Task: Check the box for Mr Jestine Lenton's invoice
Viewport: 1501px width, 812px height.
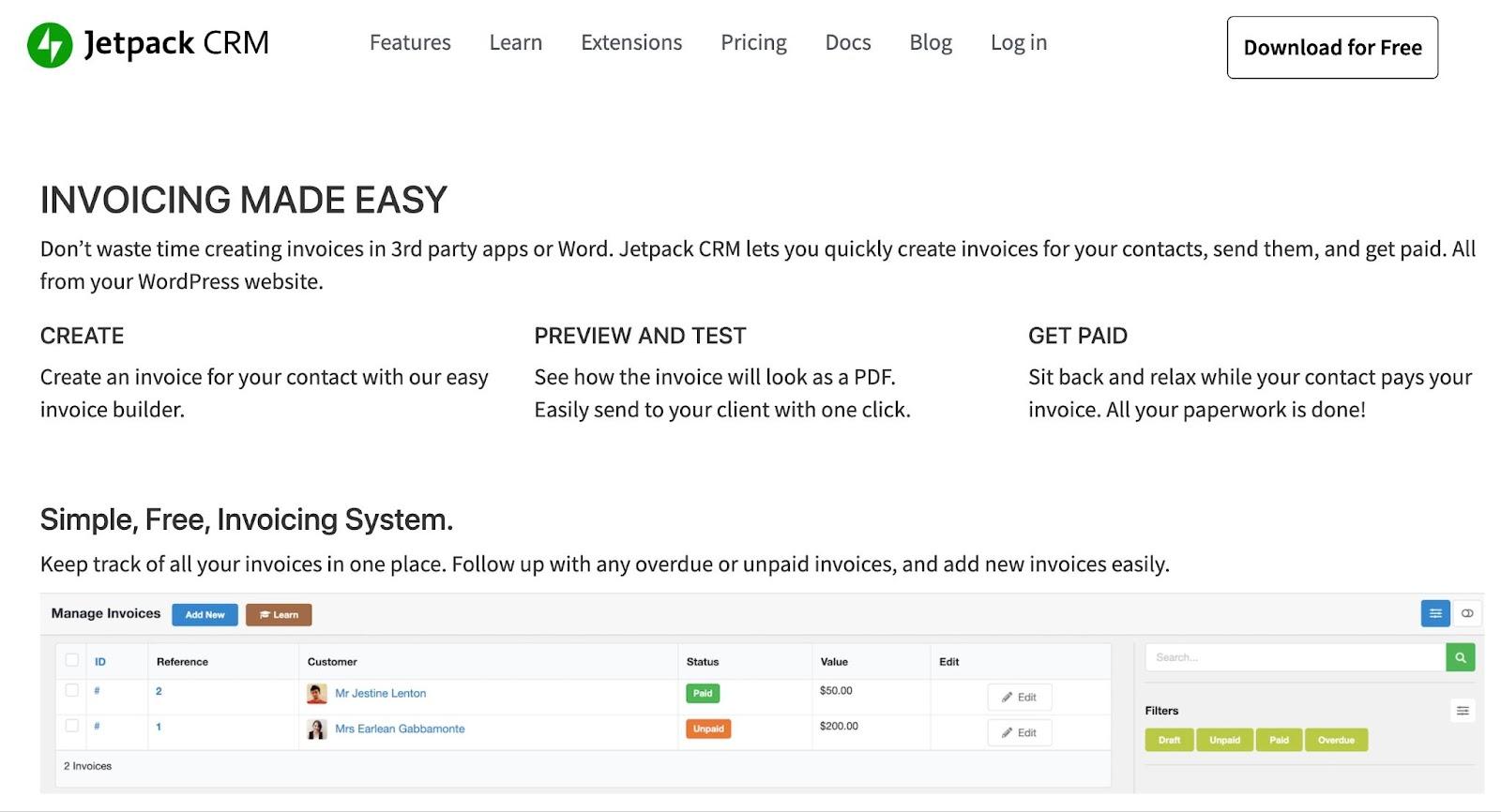Action: 72,691
